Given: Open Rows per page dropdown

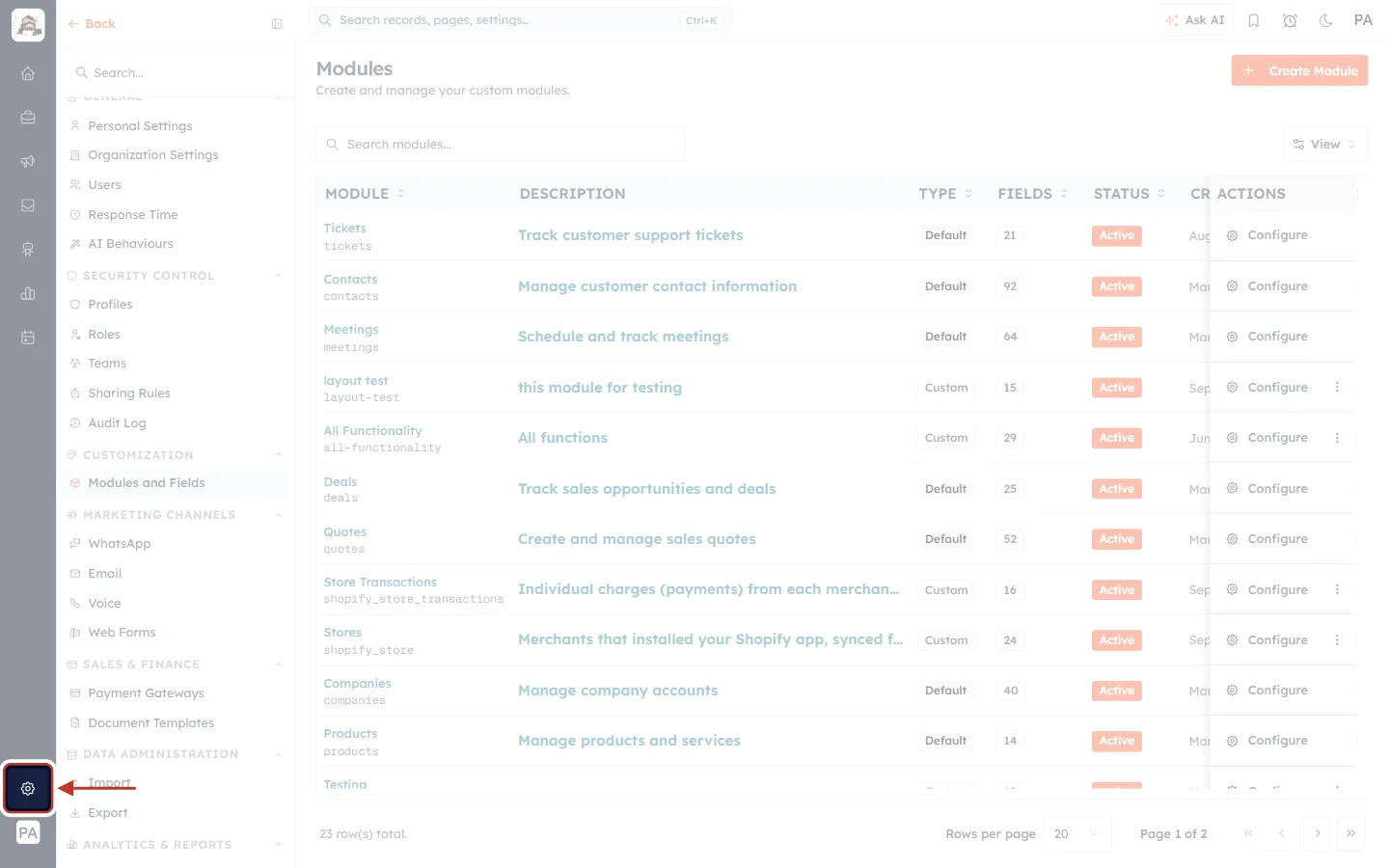Looking at the screenshot, I should [1077, 834].
